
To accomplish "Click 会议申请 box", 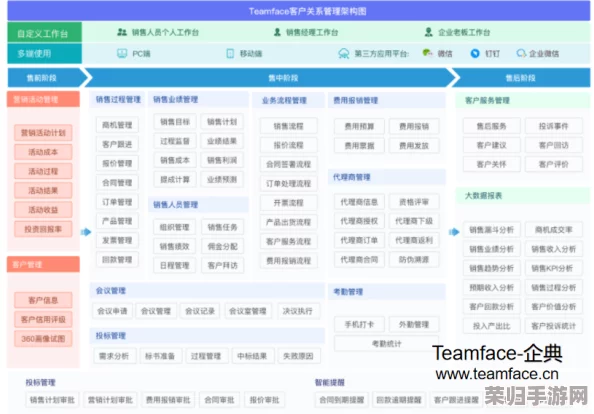I will 112,311.
